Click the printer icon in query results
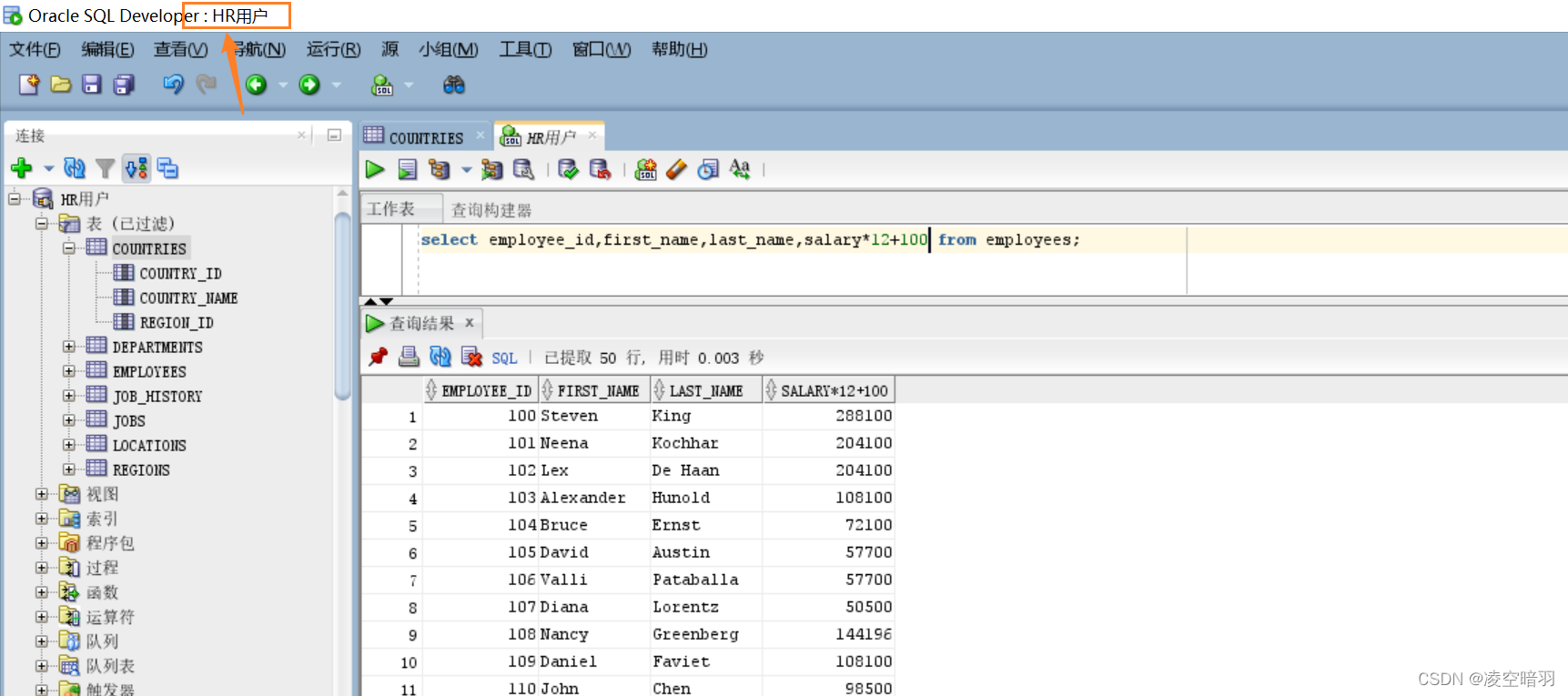Image resolution: width=1568 pixels, height=696 pixels. tap(410, 357)
